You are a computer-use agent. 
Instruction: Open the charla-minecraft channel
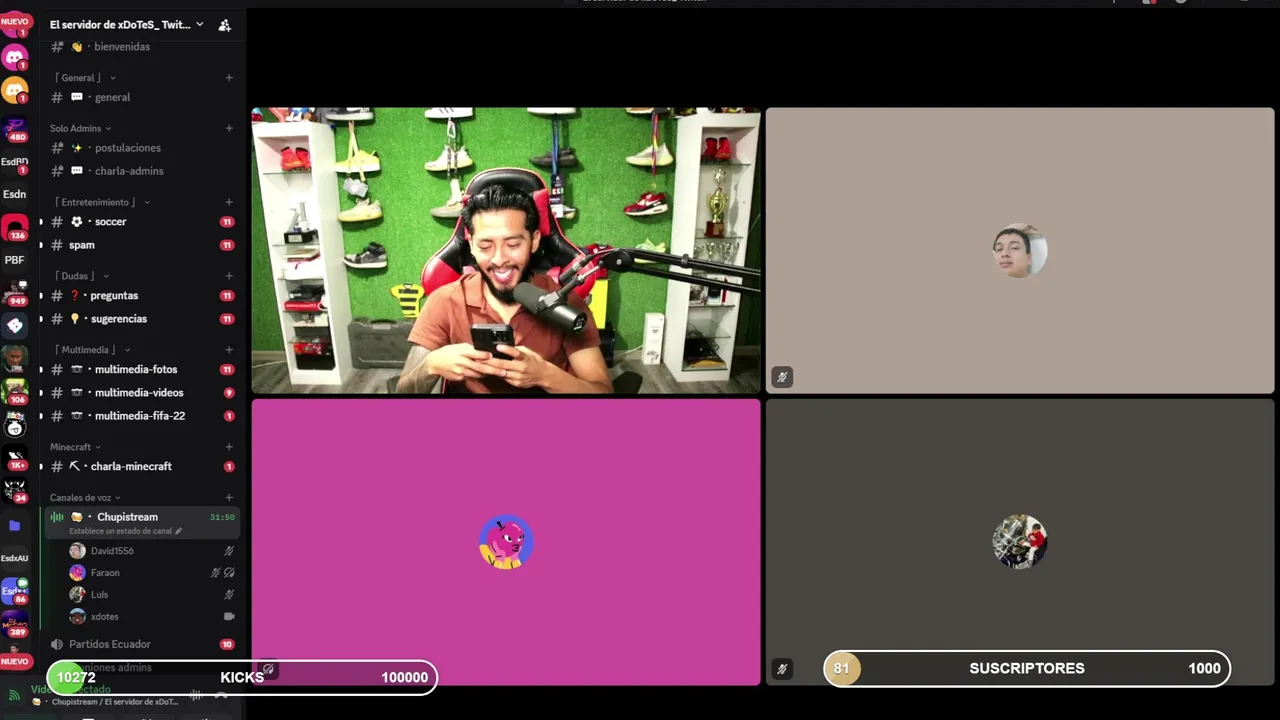(142, 467)
